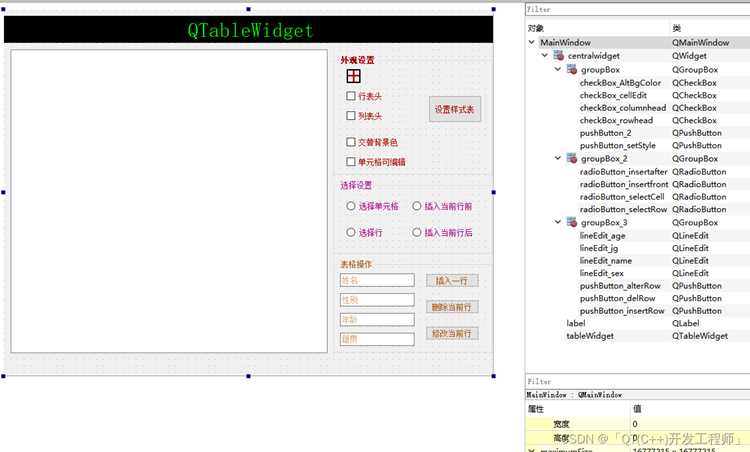
Task: Click the centralwidget layout icon in the tree
Action: pos(559,55)
